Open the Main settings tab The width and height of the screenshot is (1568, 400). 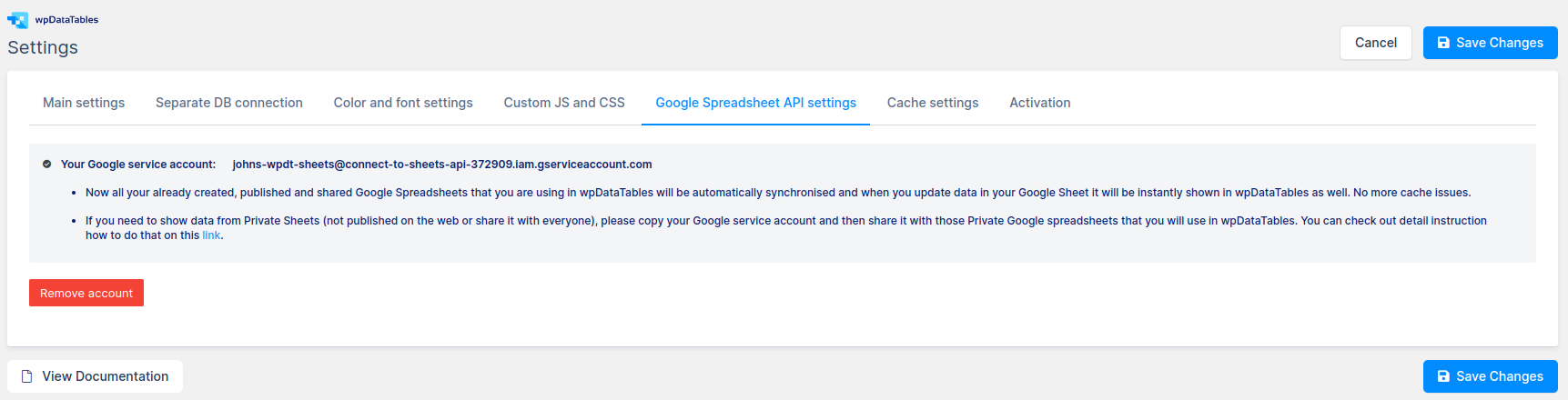(x=84, y=103)
